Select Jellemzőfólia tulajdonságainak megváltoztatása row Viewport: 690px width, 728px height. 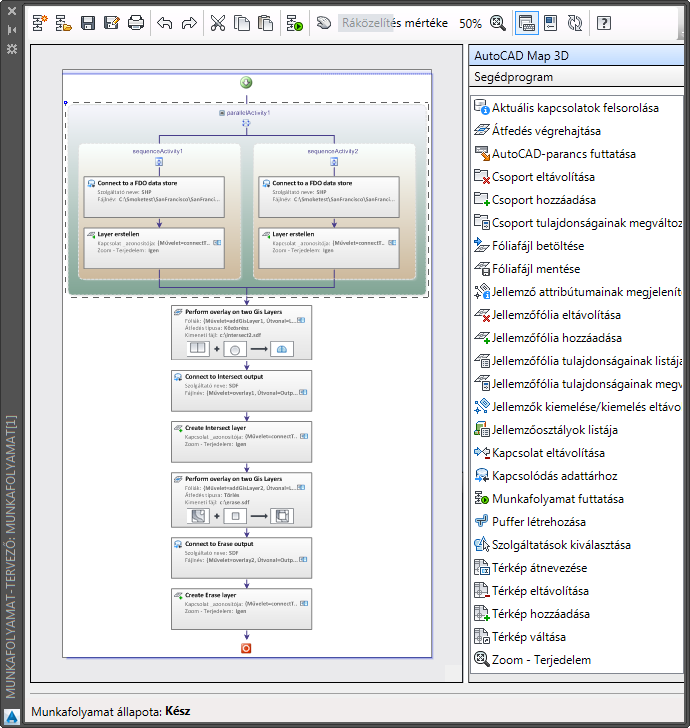[x=577, y=384]
